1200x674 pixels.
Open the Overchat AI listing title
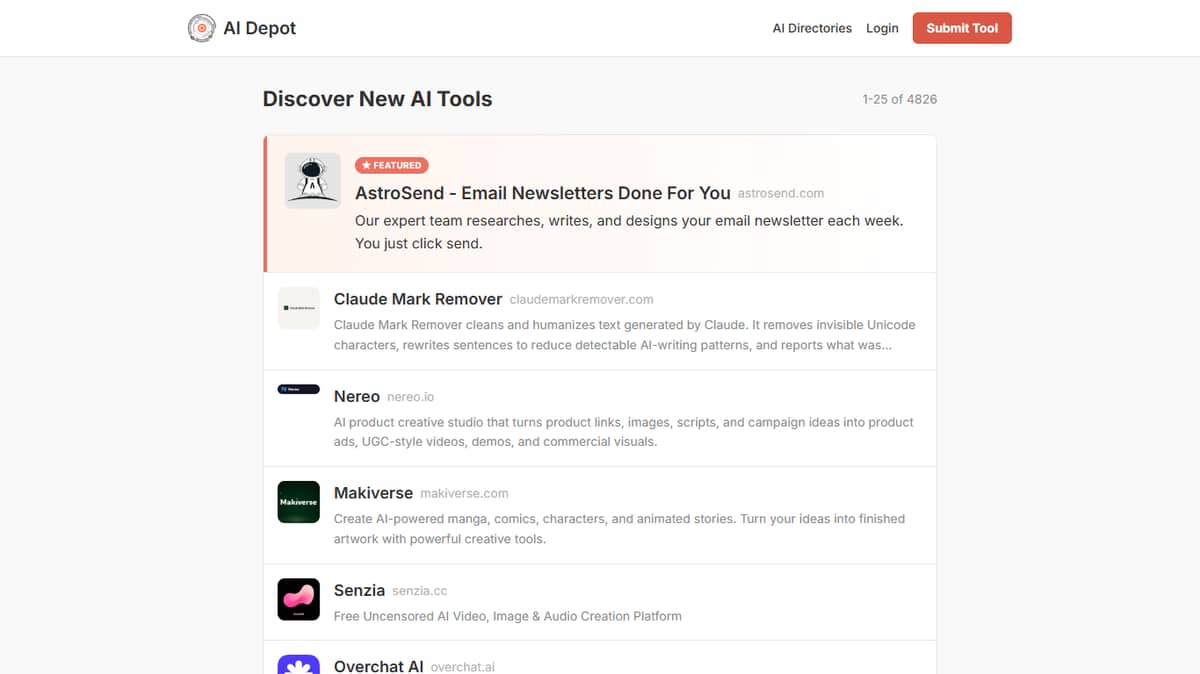click(x=379, y=666)
